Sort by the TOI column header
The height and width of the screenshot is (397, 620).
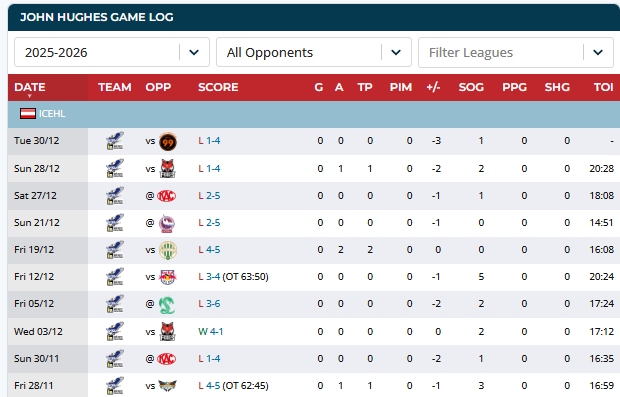tap(603, 87)
